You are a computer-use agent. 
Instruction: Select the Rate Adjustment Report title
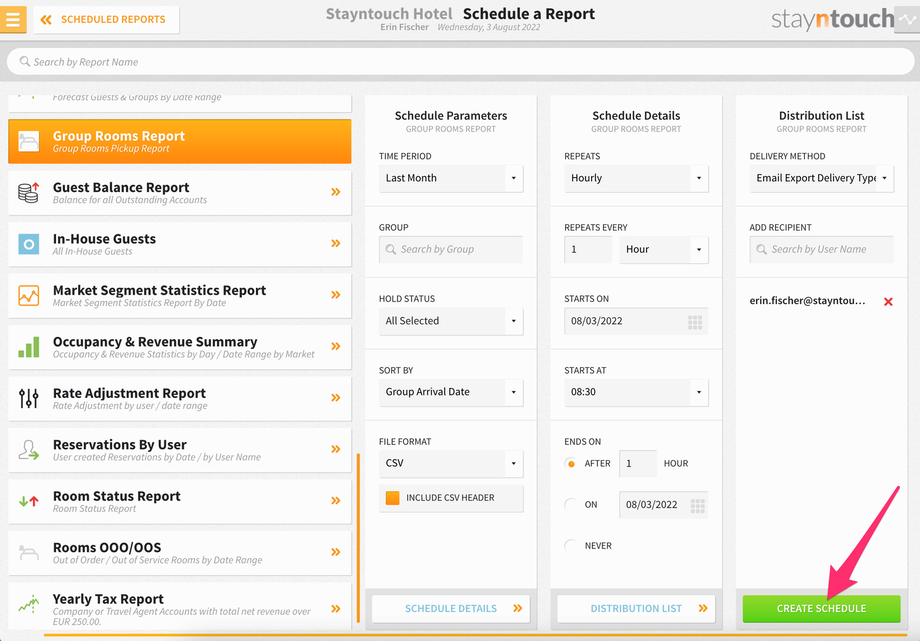(129, 393)
